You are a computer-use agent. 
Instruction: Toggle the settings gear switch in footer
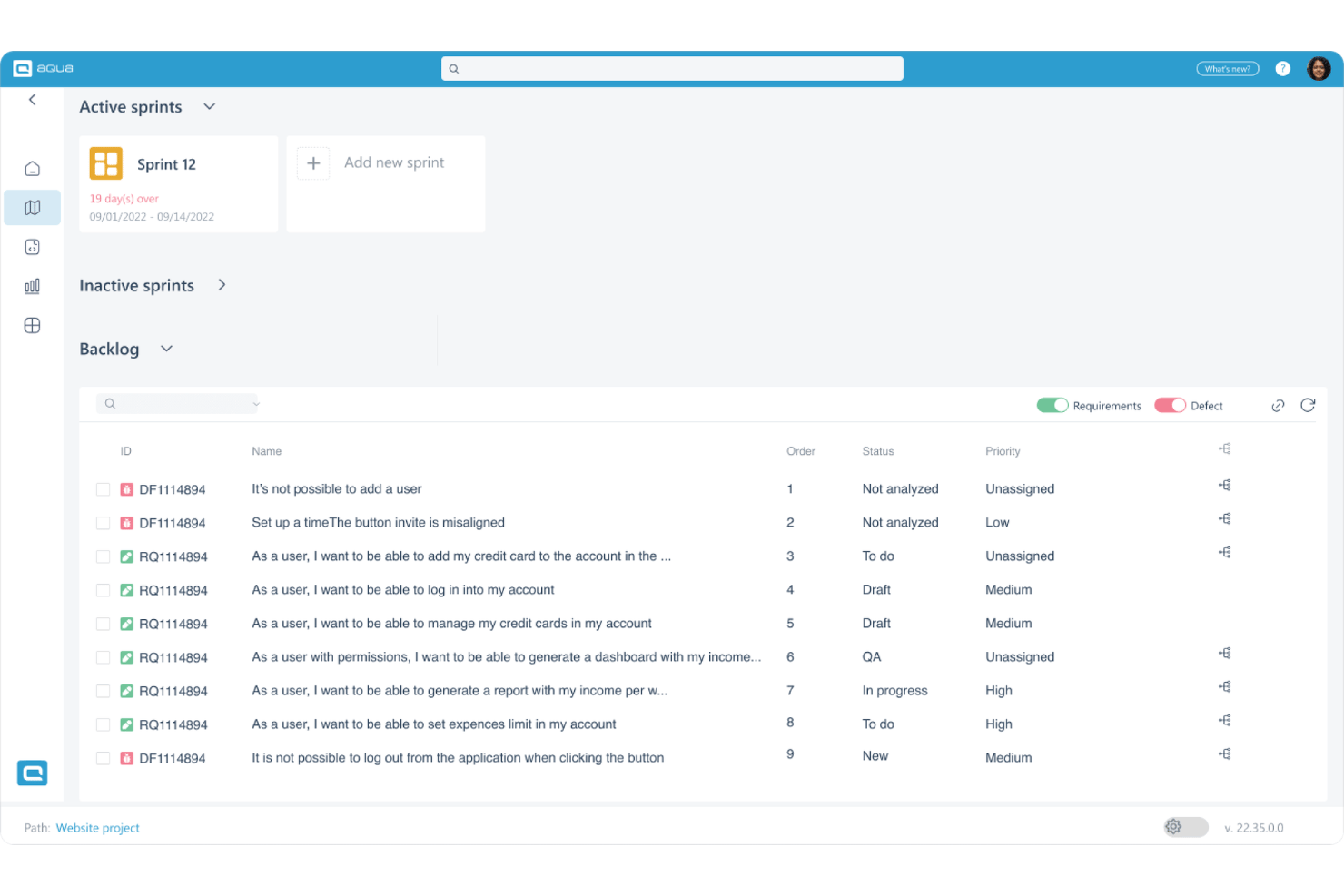tap(1186, 827)
